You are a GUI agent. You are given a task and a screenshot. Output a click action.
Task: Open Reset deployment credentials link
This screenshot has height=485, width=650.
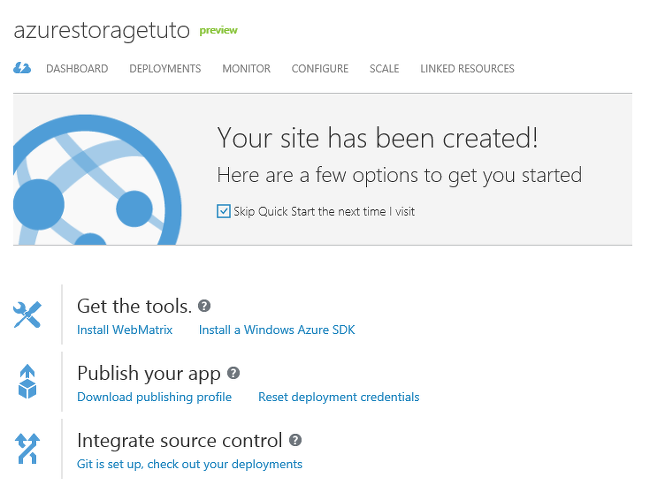[x=339, y=397]
